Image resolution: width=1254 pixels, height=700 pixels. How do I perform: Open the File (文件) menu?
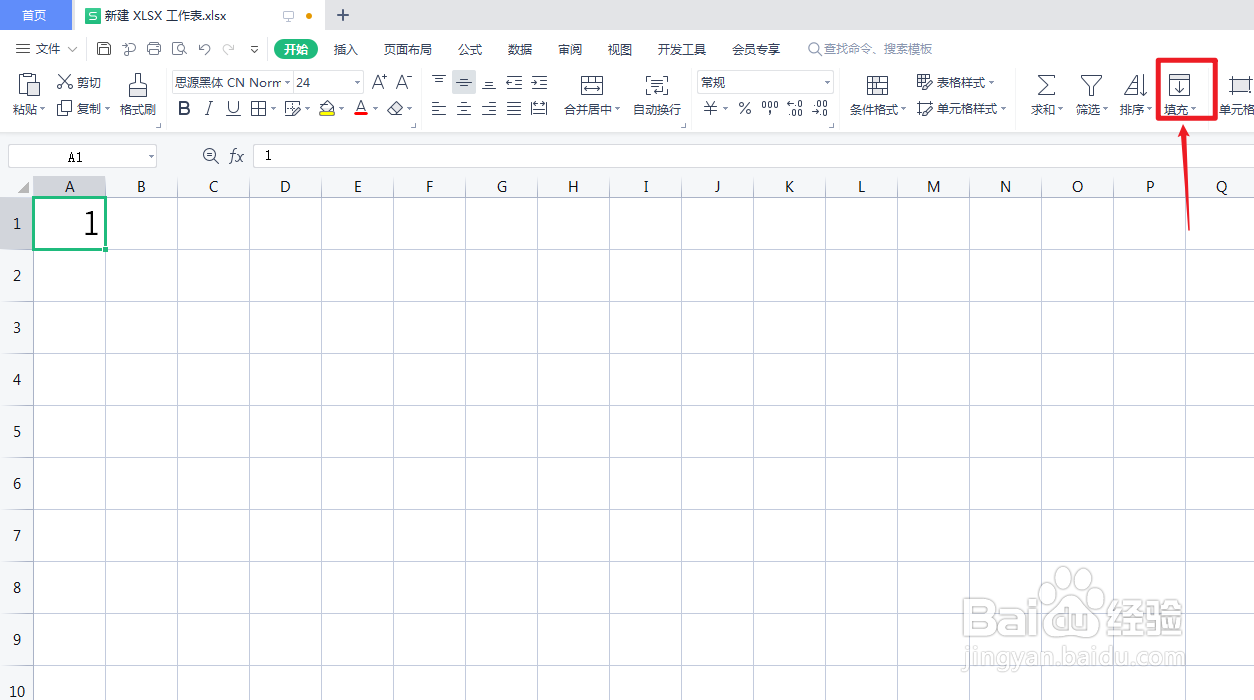tap(46, 48)
